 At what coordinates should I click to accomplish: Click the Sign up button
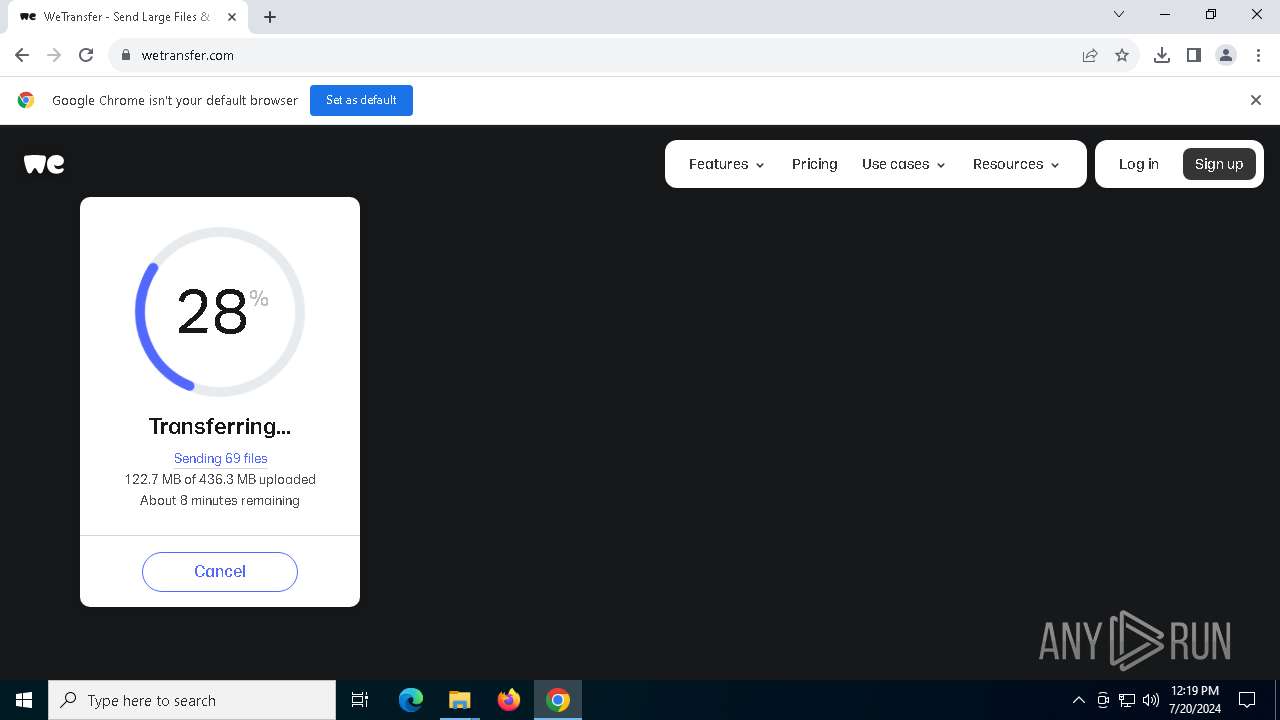point(1219,164)
